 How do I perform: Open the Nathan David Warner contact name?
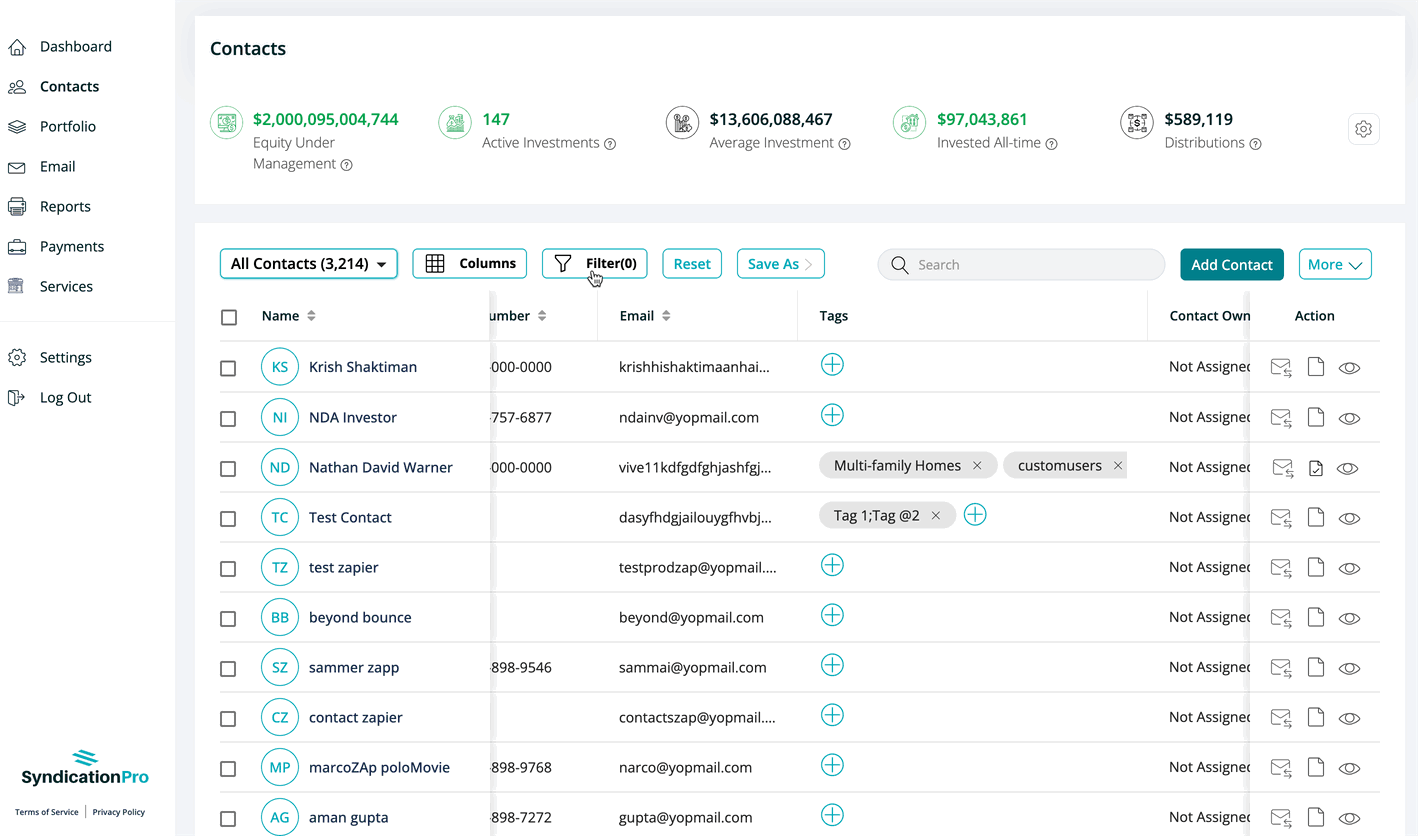pos(381,467)
